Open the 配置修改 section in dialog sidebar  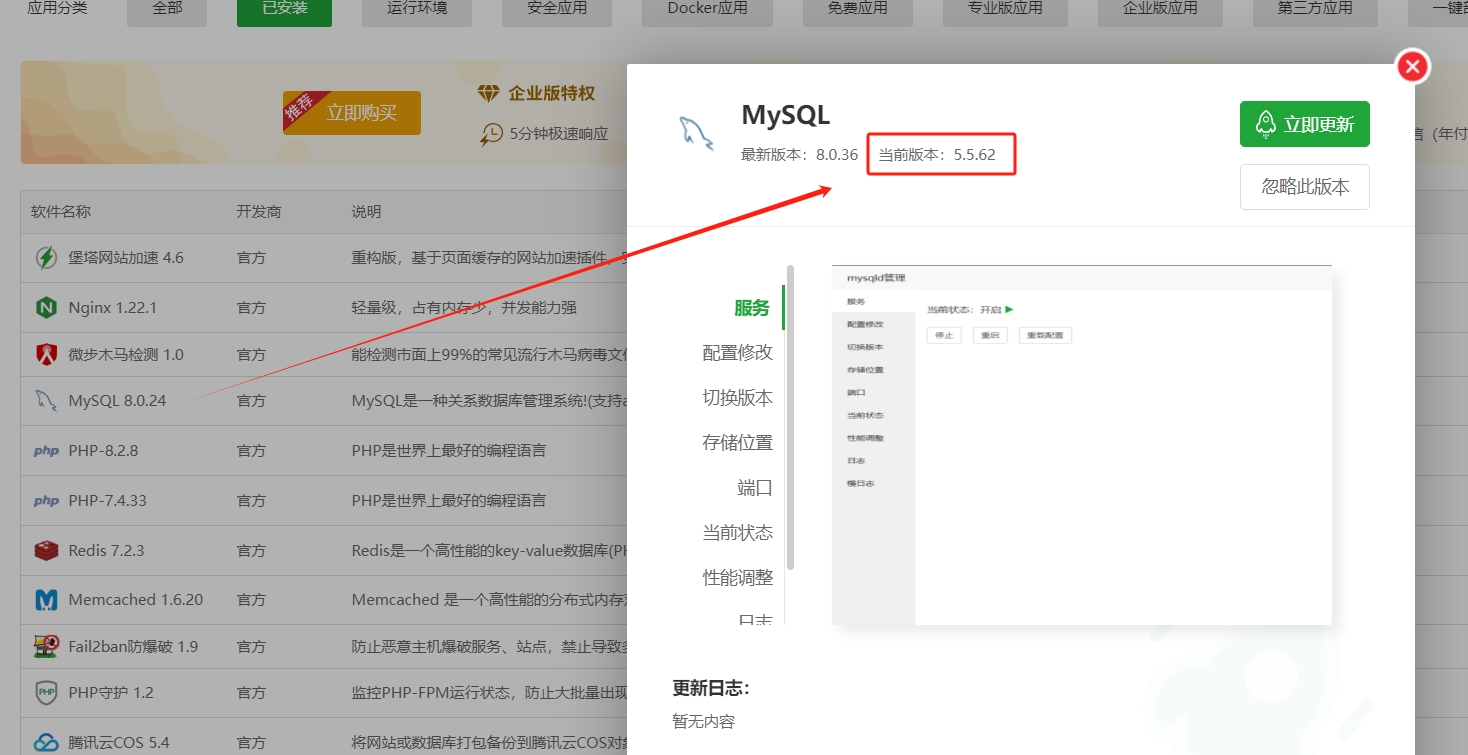(x=737, y=353)
